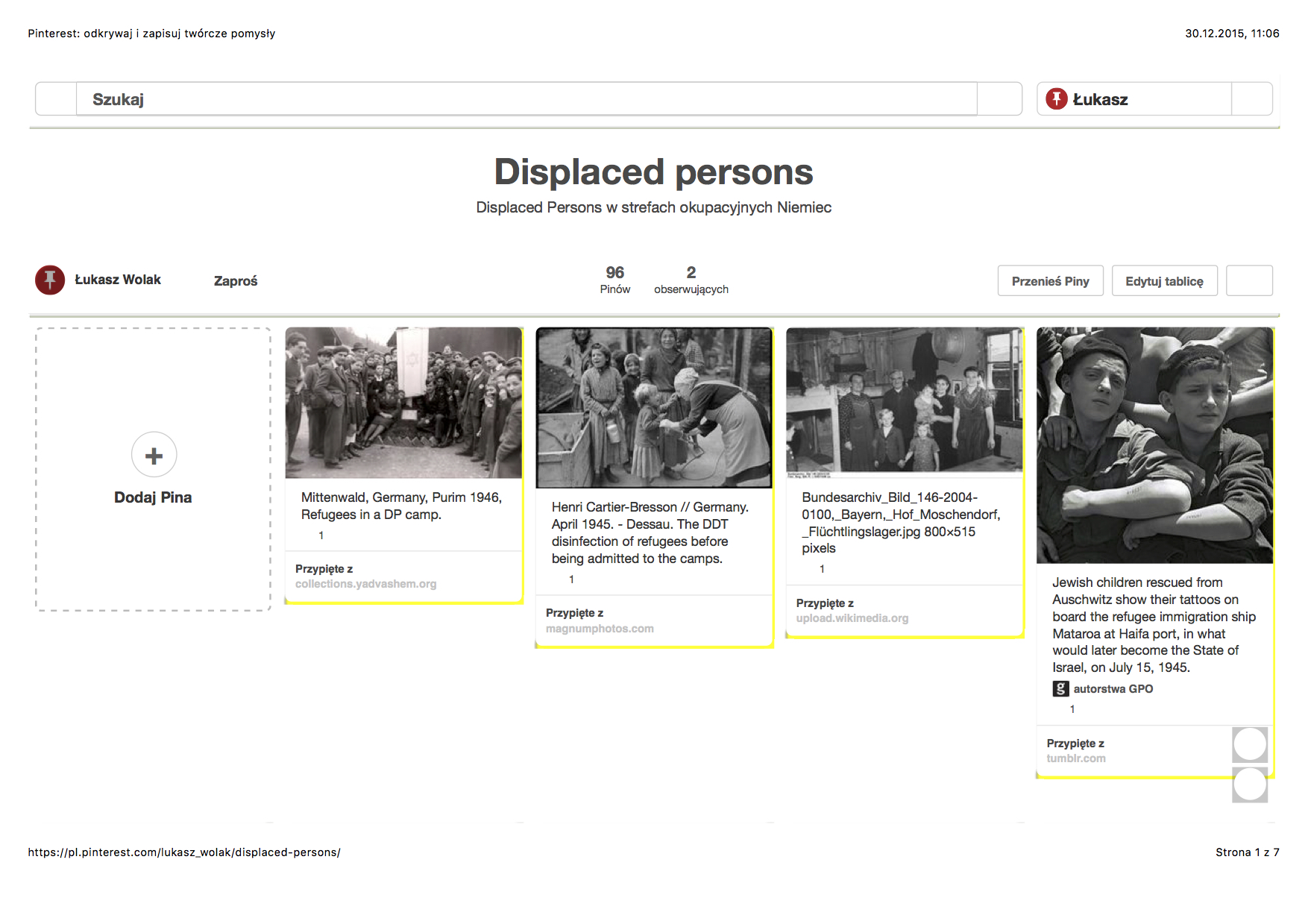Image resolution: width=1308 pixels, height=924 pixels.
Task: Click Zaproś to invite collaborators
Action: point(236,281)
